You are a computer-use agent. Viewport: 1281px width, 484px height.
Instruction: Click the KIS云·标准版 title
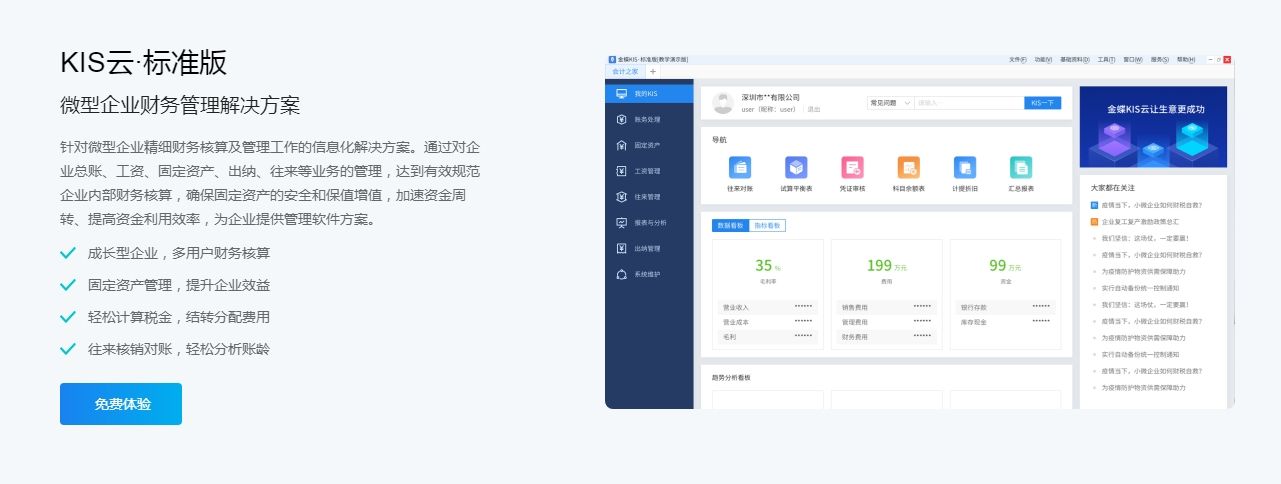(x=143, y=63)
